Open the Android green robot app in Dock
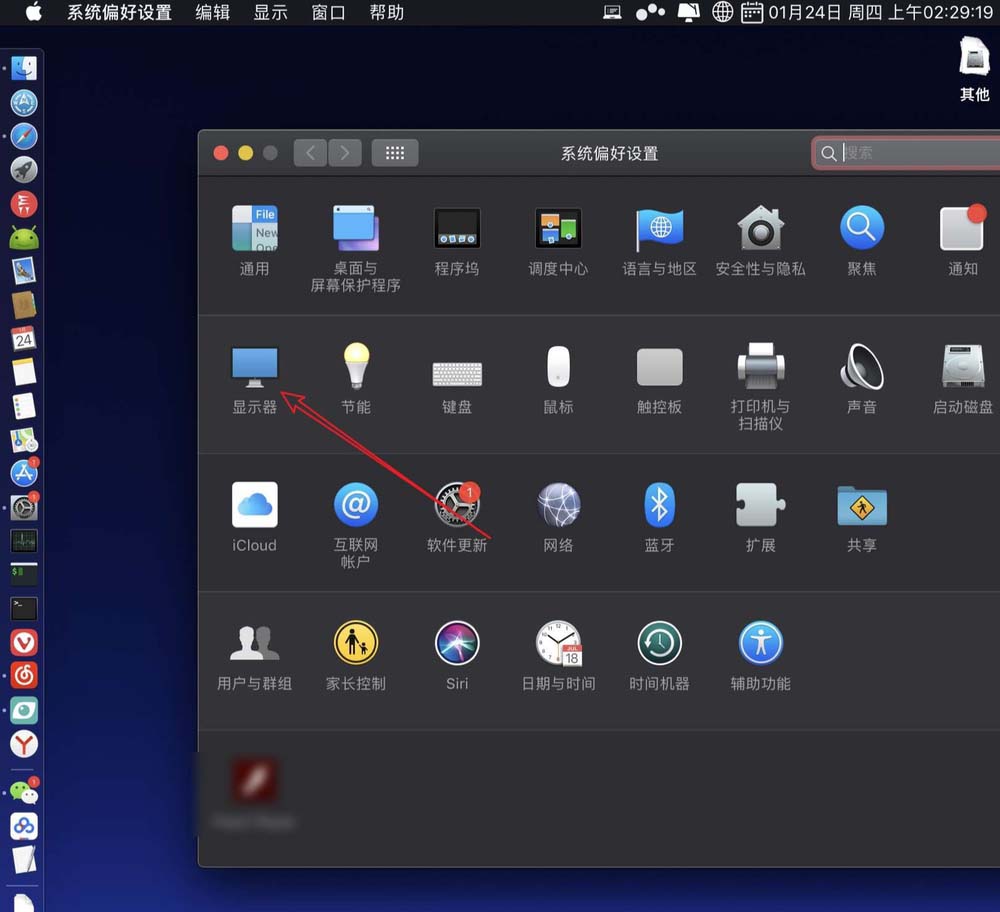Viewport: 1000px width, 912px height. [24, 239]
